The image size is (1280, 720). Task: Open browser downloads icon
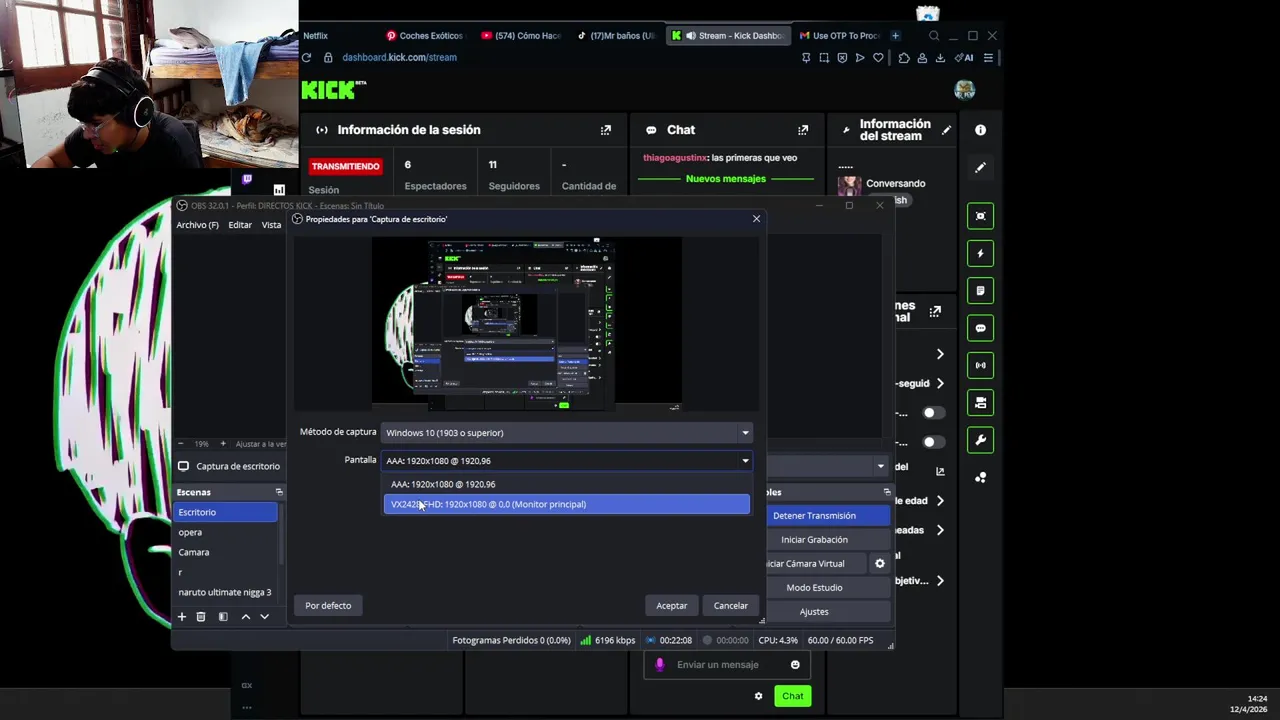(941, 58)
